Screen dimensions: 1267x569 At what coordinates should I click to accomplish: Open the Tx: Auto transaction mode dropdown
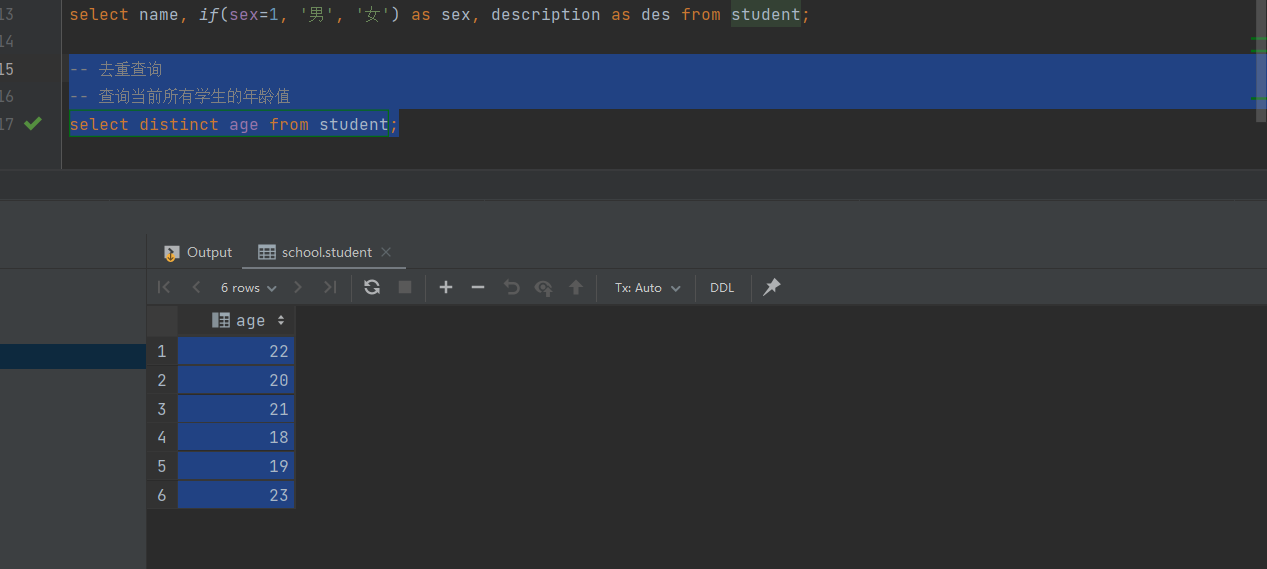tap(648, 287)
